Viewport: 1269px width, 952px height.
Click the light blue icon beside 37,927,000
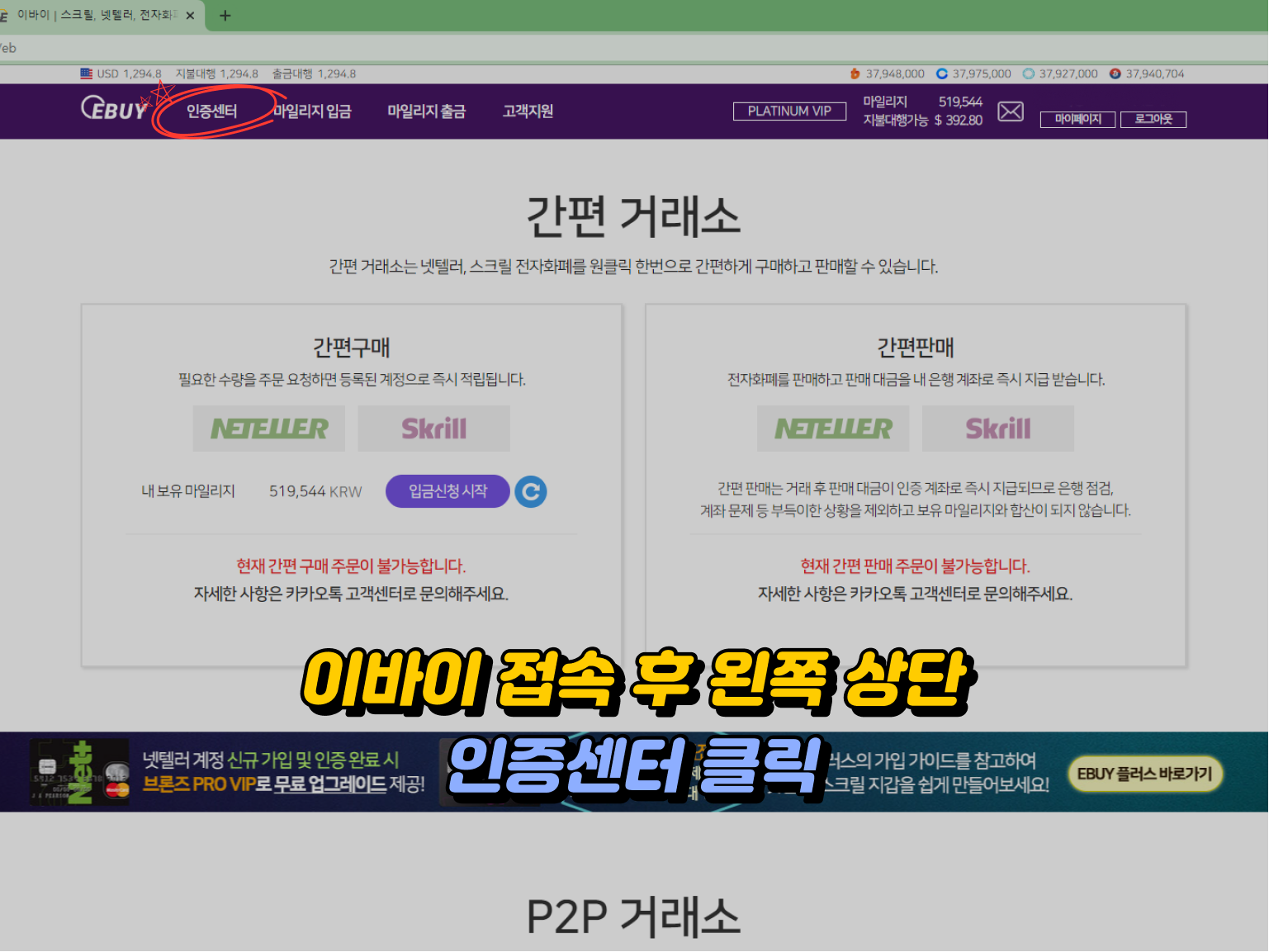tap(1029, 73)
